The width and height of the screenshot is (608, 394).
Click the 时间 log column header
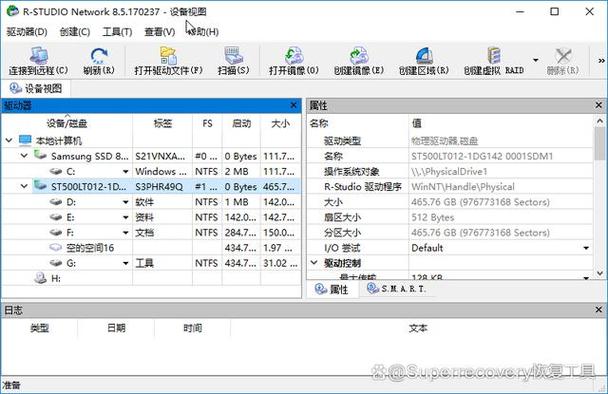click(x=193, y=328)
